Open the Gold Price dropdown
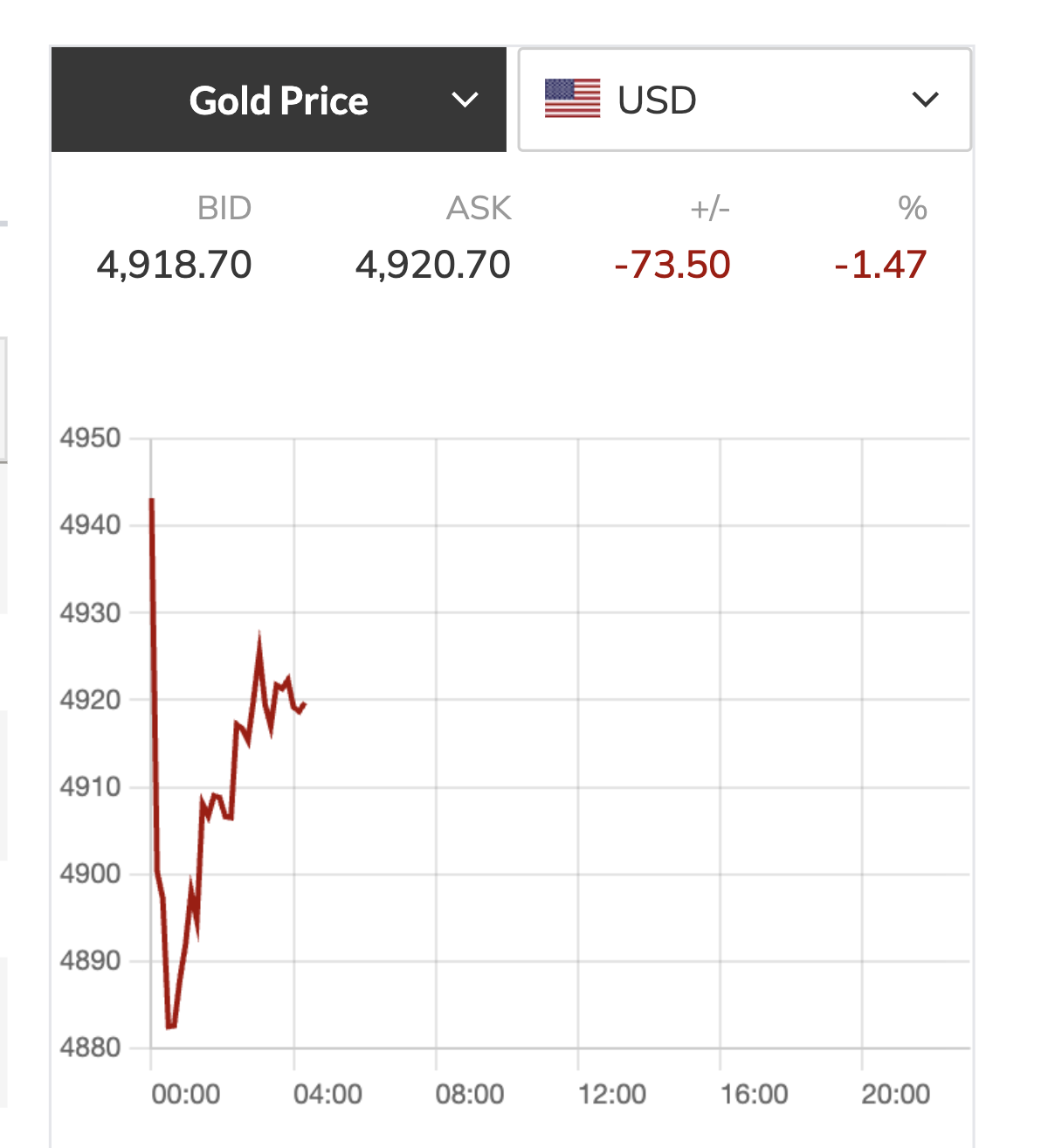This screenshot has width=1048, height=1148. click(x=279, y=100)
